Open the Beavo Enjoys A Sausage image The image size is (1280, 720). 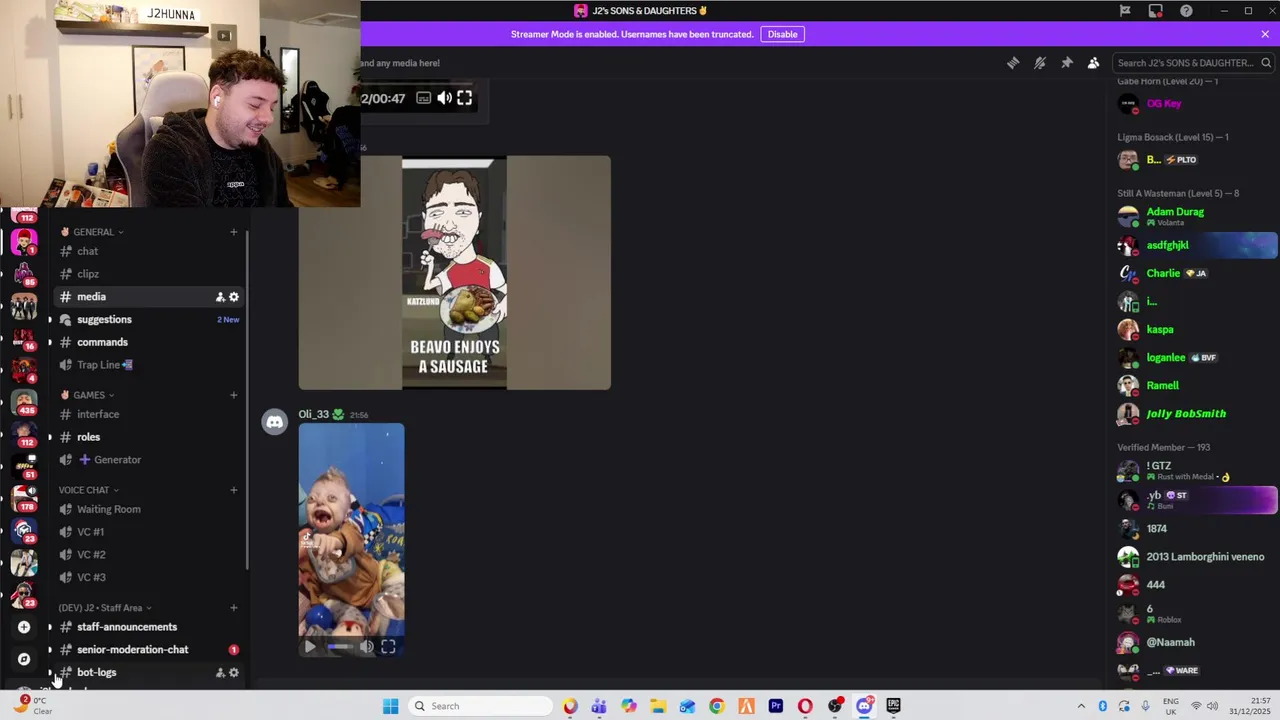[x=454, y=272]
